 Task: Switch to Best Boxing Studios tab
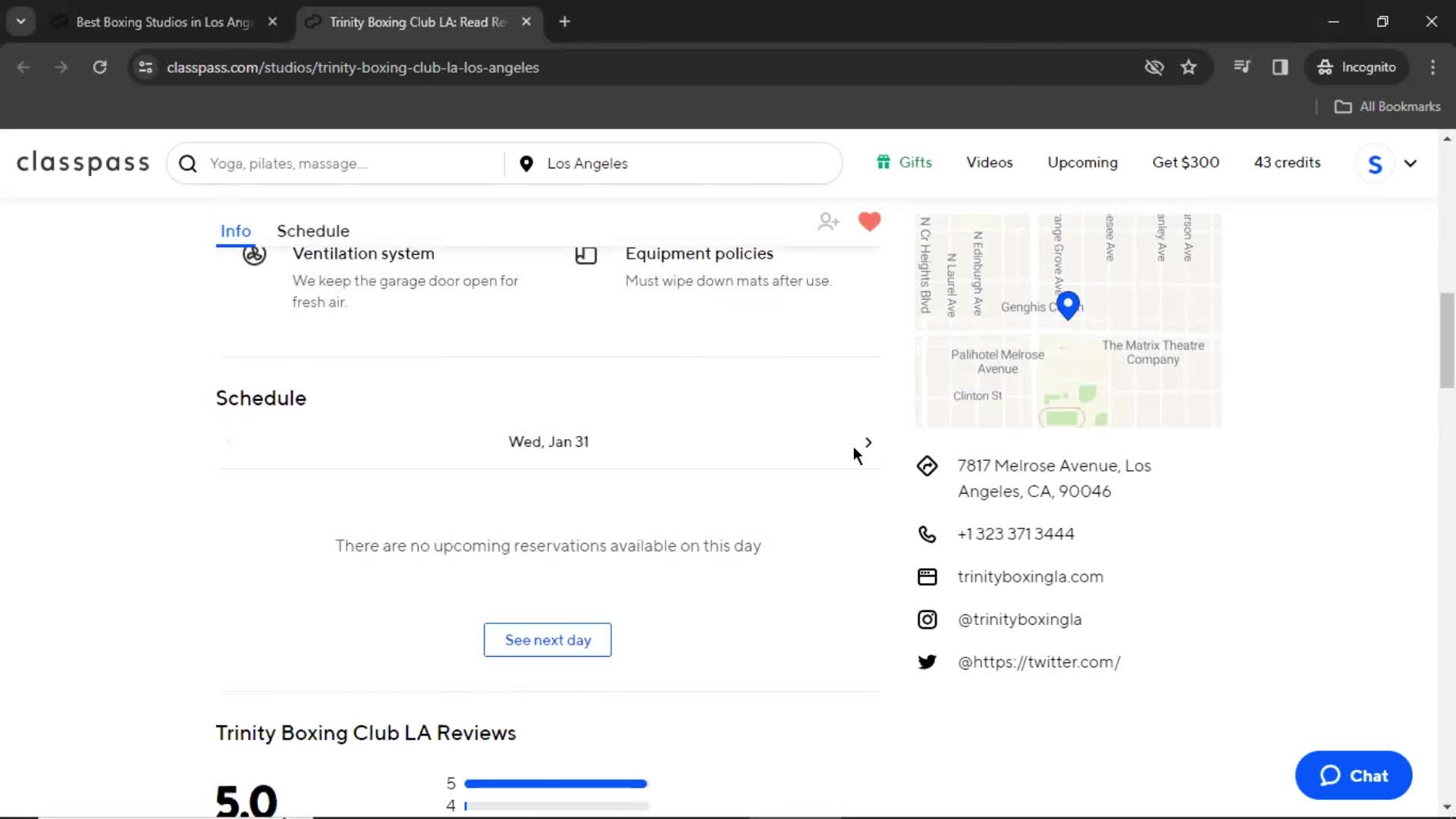(163, 22)
